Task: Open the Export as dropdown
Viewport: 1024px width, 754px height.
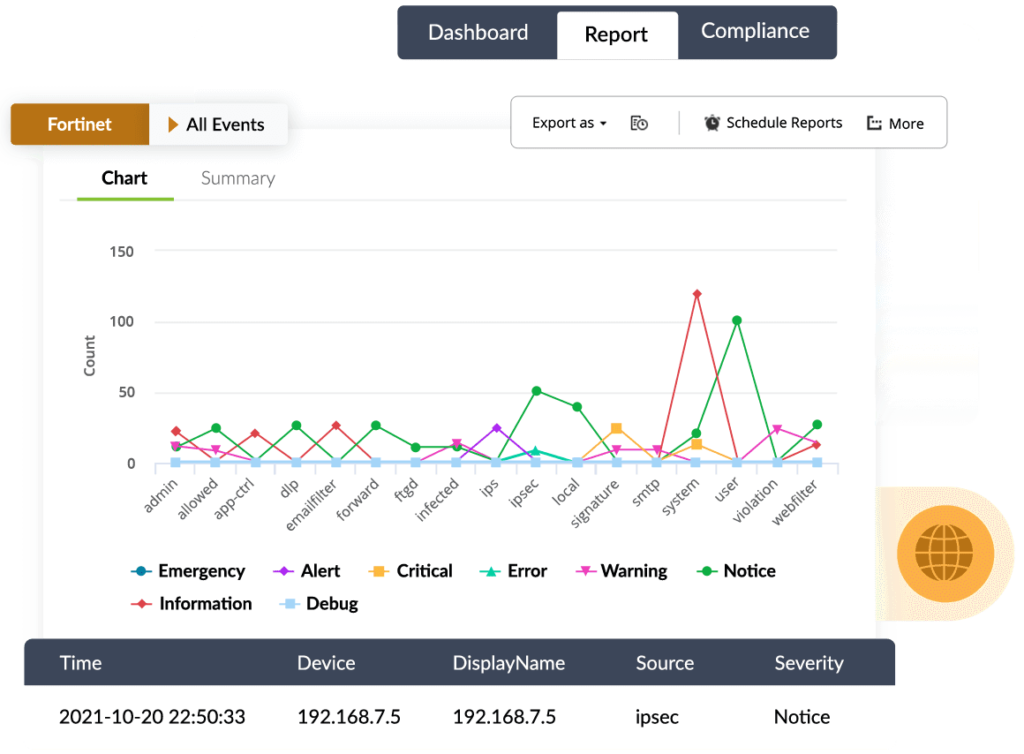Action: 568,122
